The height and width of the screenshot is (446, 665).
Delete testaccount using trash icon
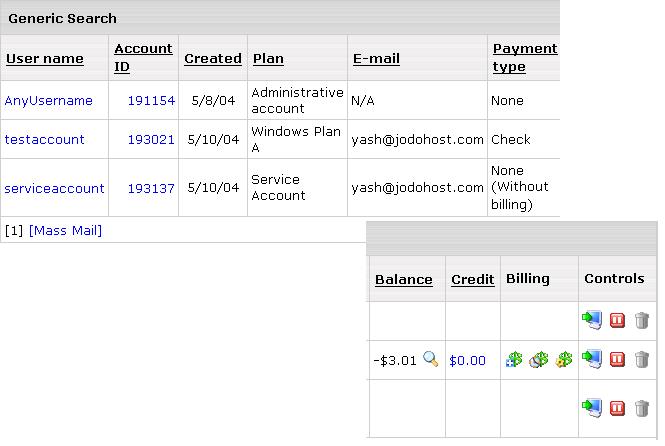point(642,360)
